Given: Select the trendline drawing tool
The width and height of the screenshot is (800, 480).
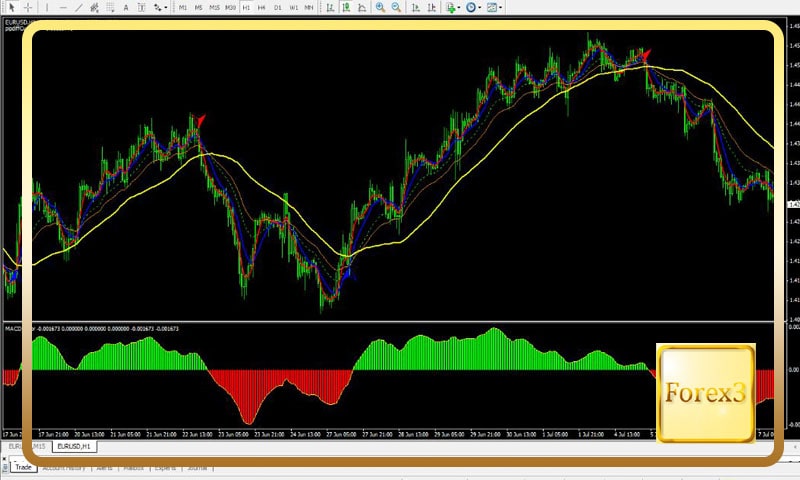Looking at the screenshot, I should tap(79, 7).
